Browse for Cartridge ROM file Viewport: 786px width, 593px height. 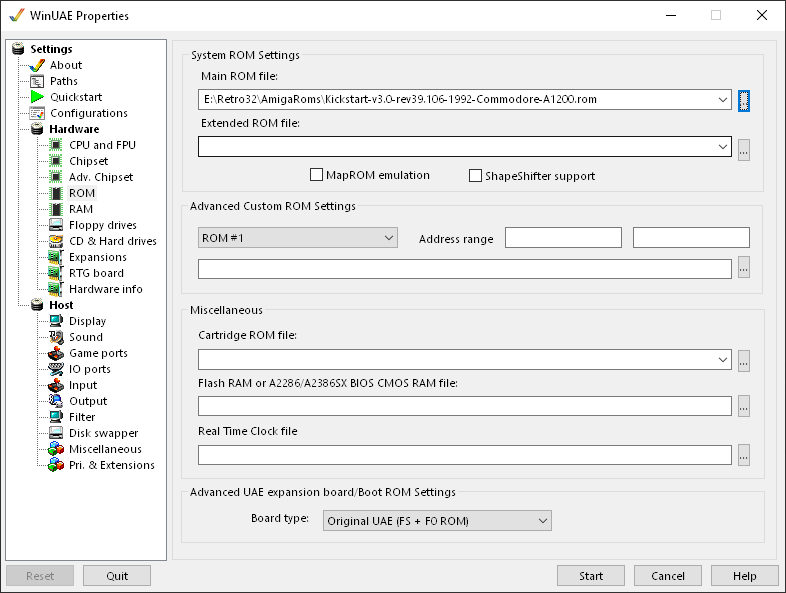744,361
